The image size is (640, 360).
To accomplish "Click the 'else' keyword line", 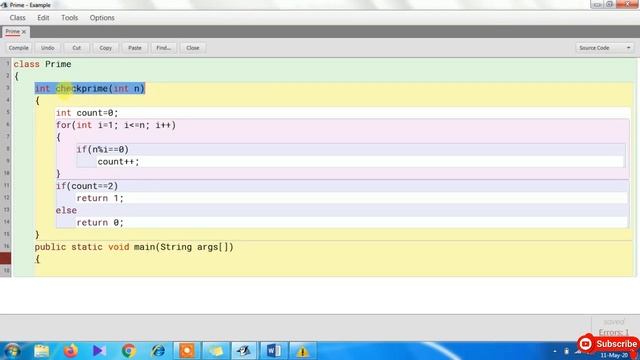I will tap(66, 211).
